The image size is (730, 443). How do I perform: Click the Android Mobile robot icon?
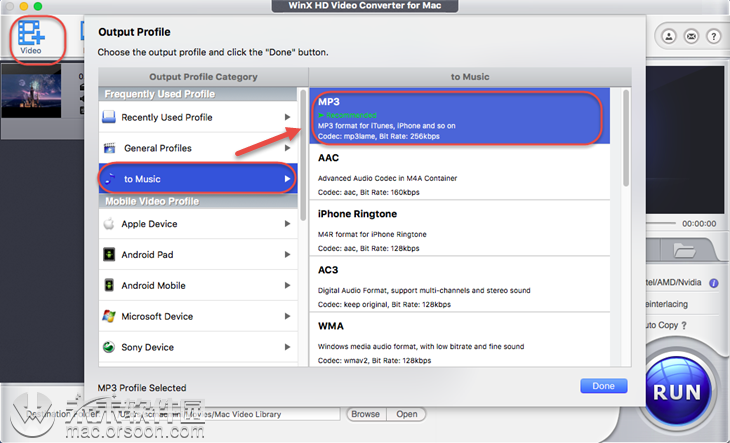(109, 285)
